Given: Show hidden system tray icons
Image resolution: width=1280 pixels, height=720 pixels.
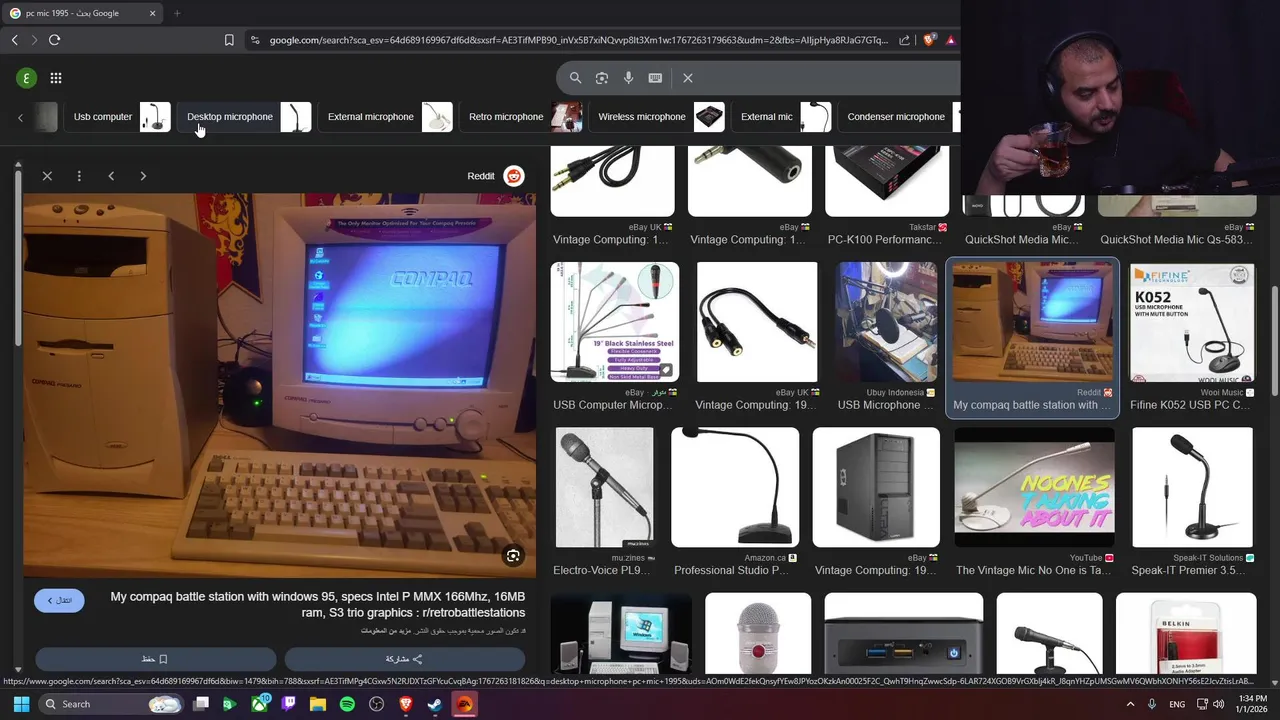Looking at the screenshot, I should pyautogui.click(x=1131, y=704).
